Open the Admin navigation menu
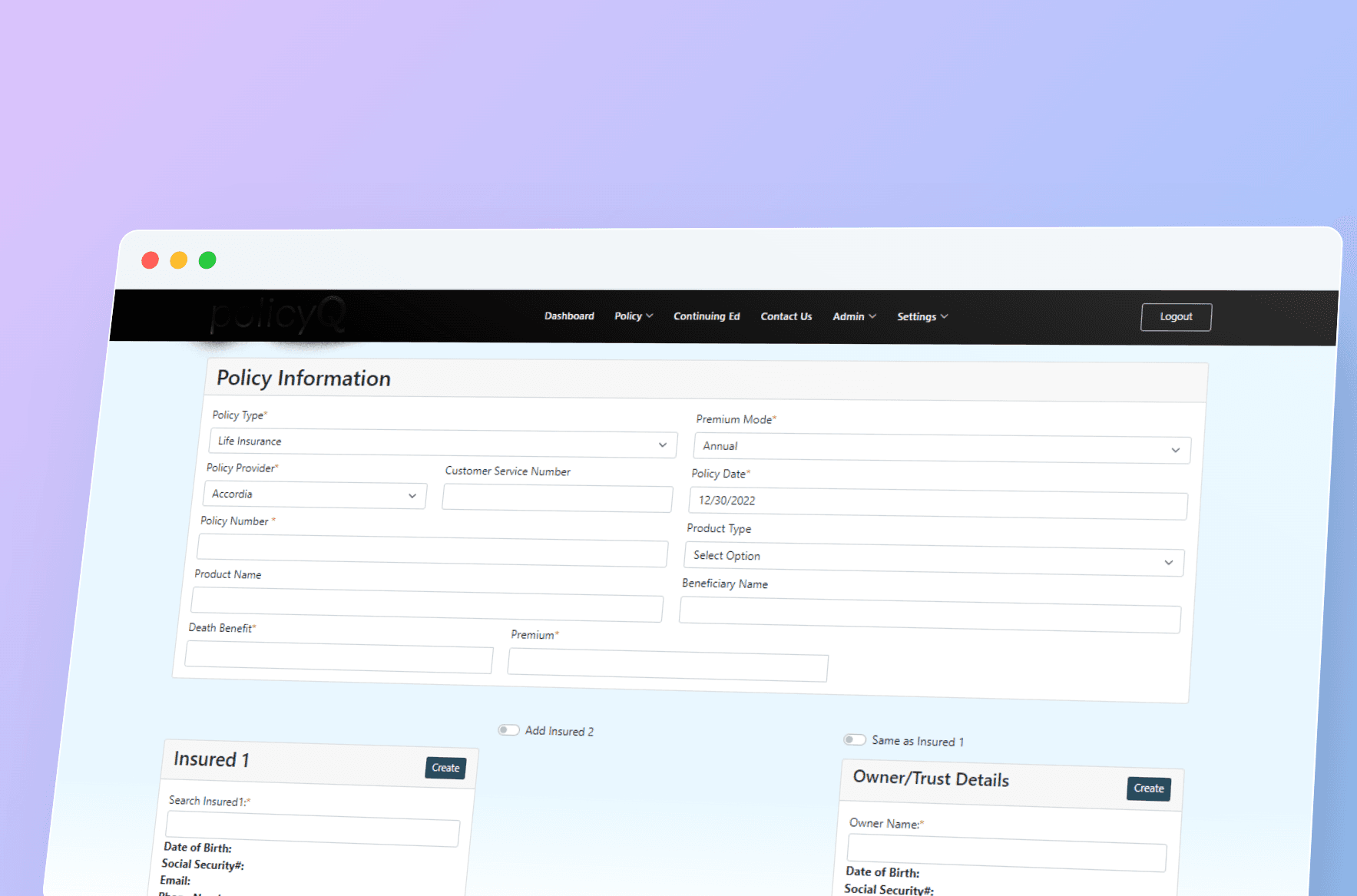 [x=854, y=317]
